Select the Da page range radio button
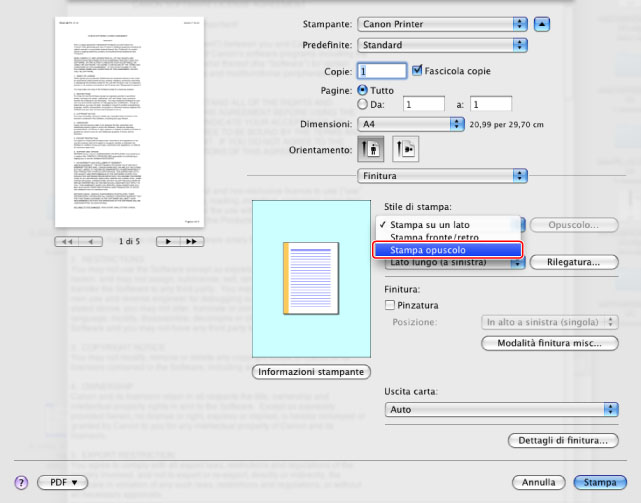The image size is (641, 503). pyautogui.click(x=363, y=103)
